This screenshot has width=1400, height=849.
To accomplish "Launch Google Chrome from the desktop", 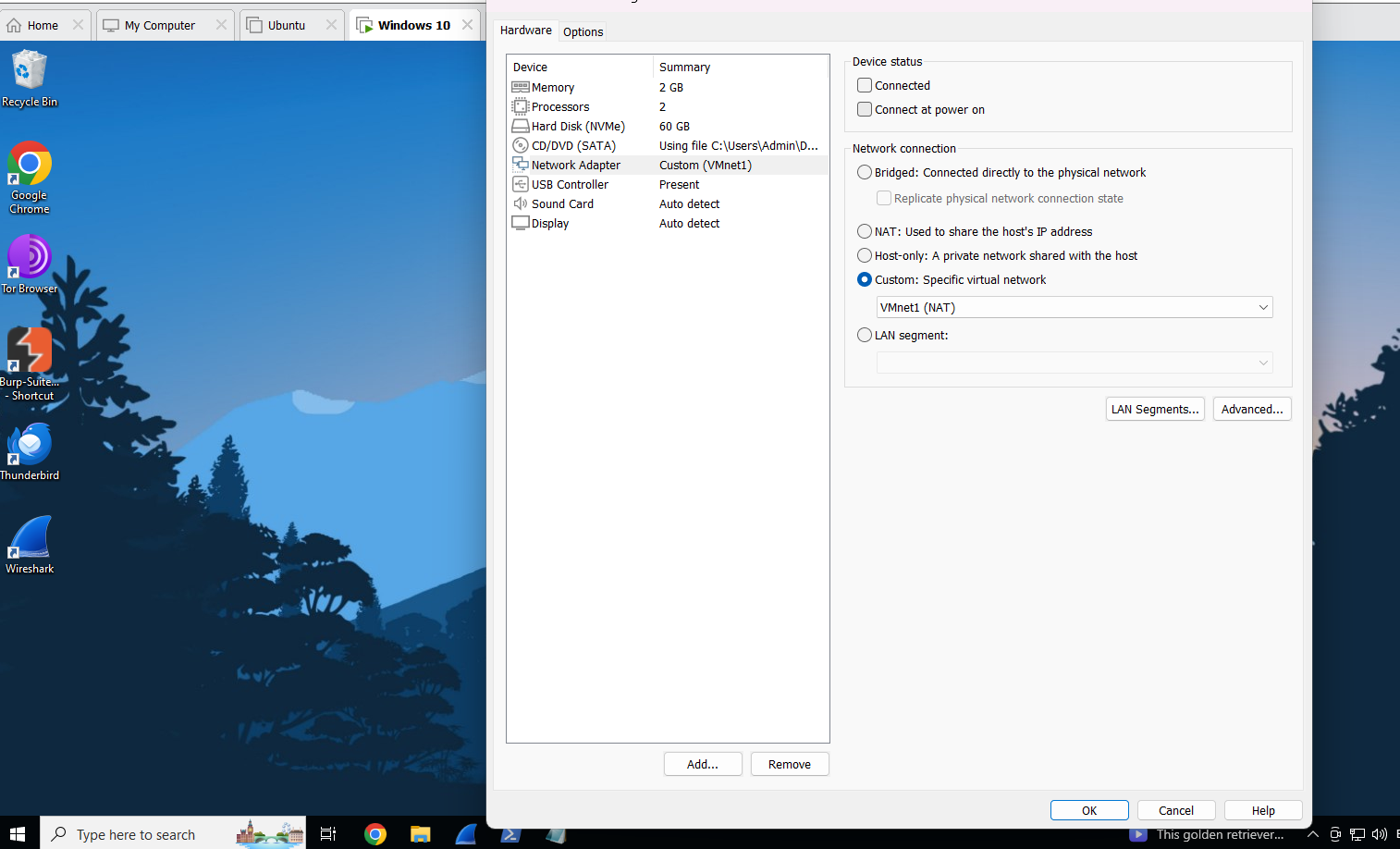I will (29, 178).
